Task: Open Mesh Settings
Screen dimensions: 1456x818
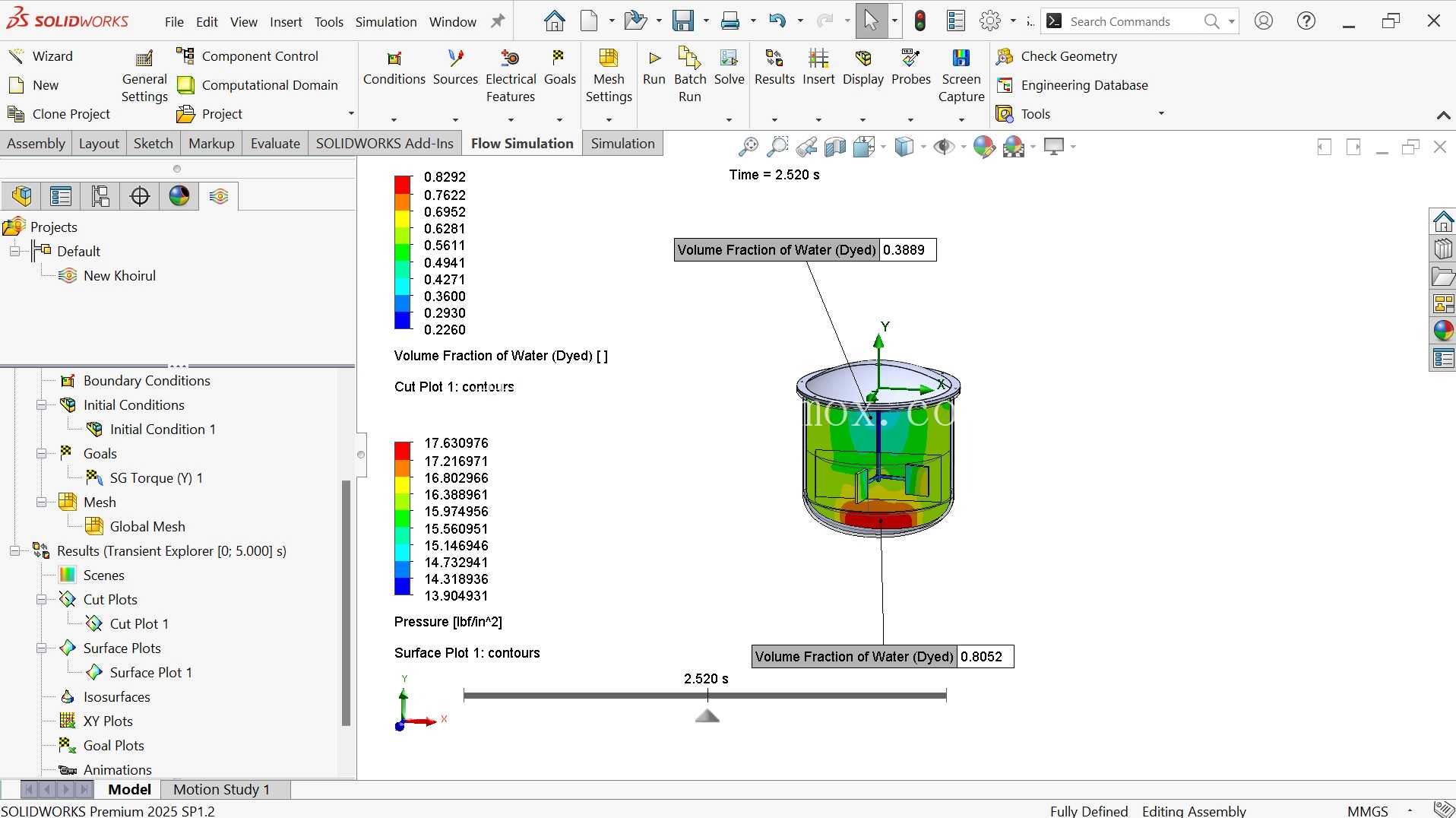Action: [609, 78]
